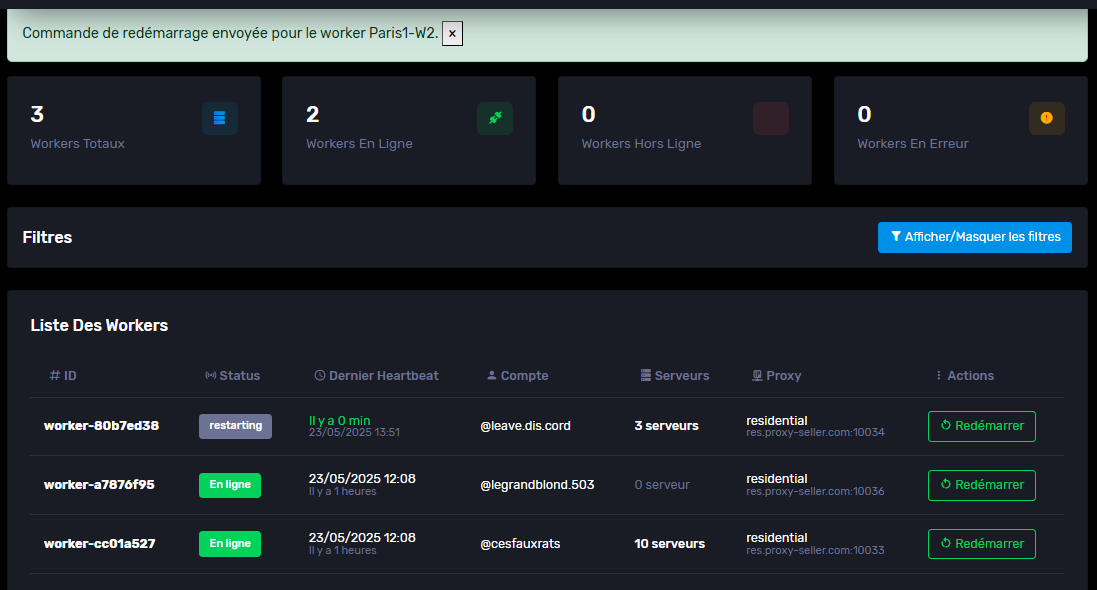
Task: Click the 10 serveurs count
Action: coord(669,544)
